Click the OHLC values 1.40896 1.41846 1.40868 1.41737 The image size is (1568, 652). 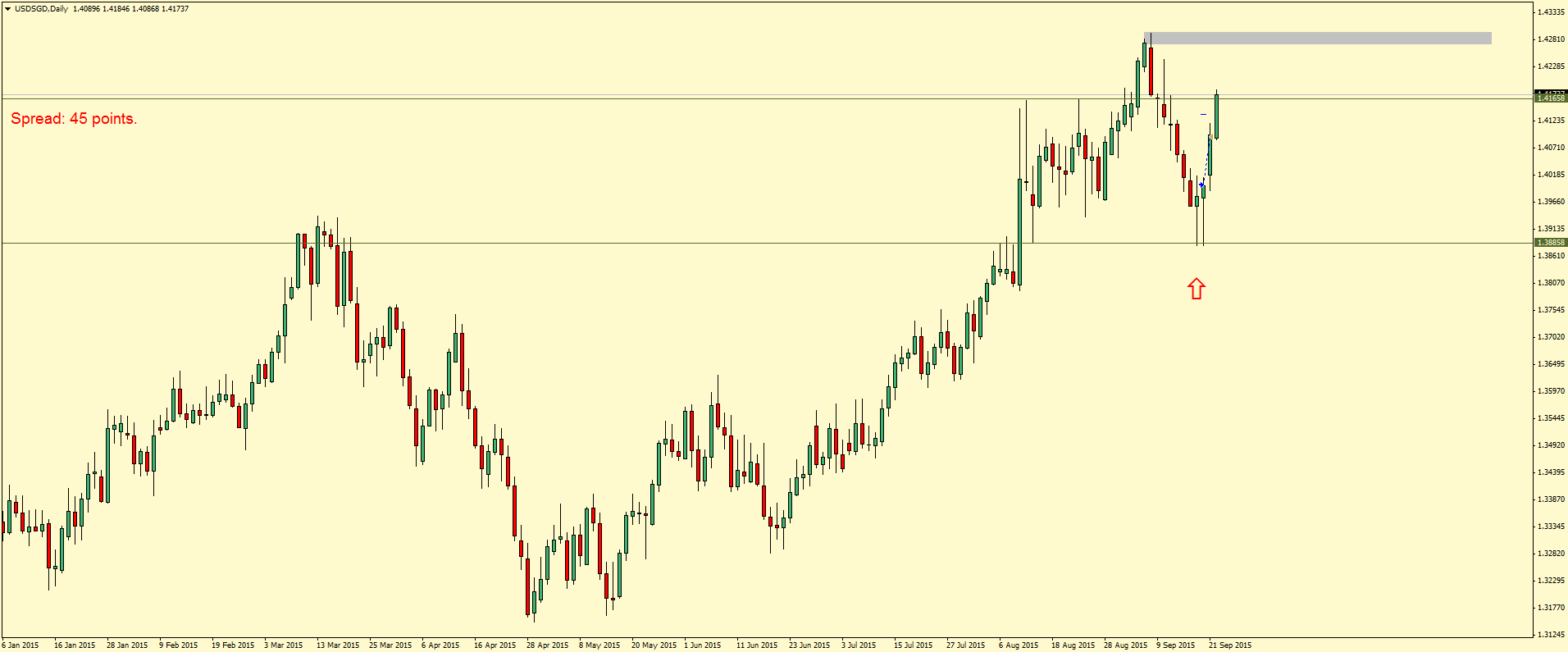click(x=131, y=9)
